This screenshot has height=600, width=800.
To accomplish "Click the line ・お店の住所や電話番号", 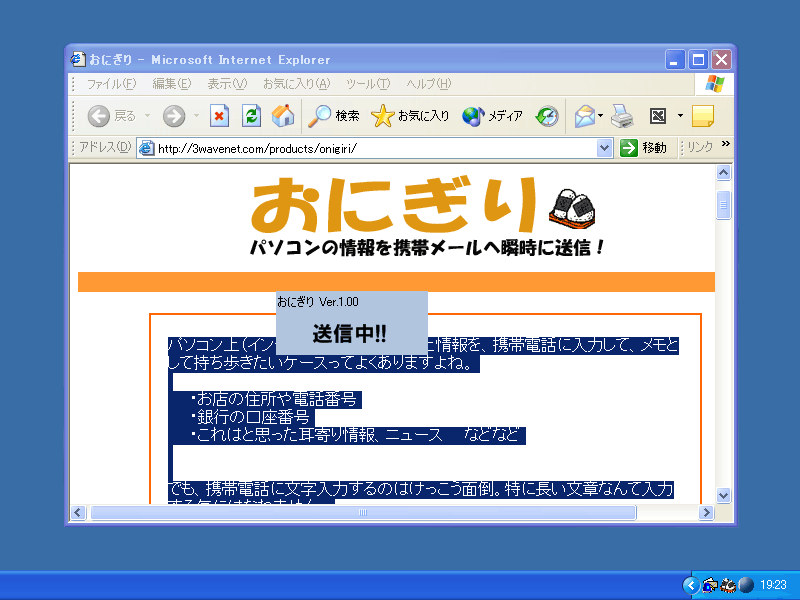I will point(274,399).
